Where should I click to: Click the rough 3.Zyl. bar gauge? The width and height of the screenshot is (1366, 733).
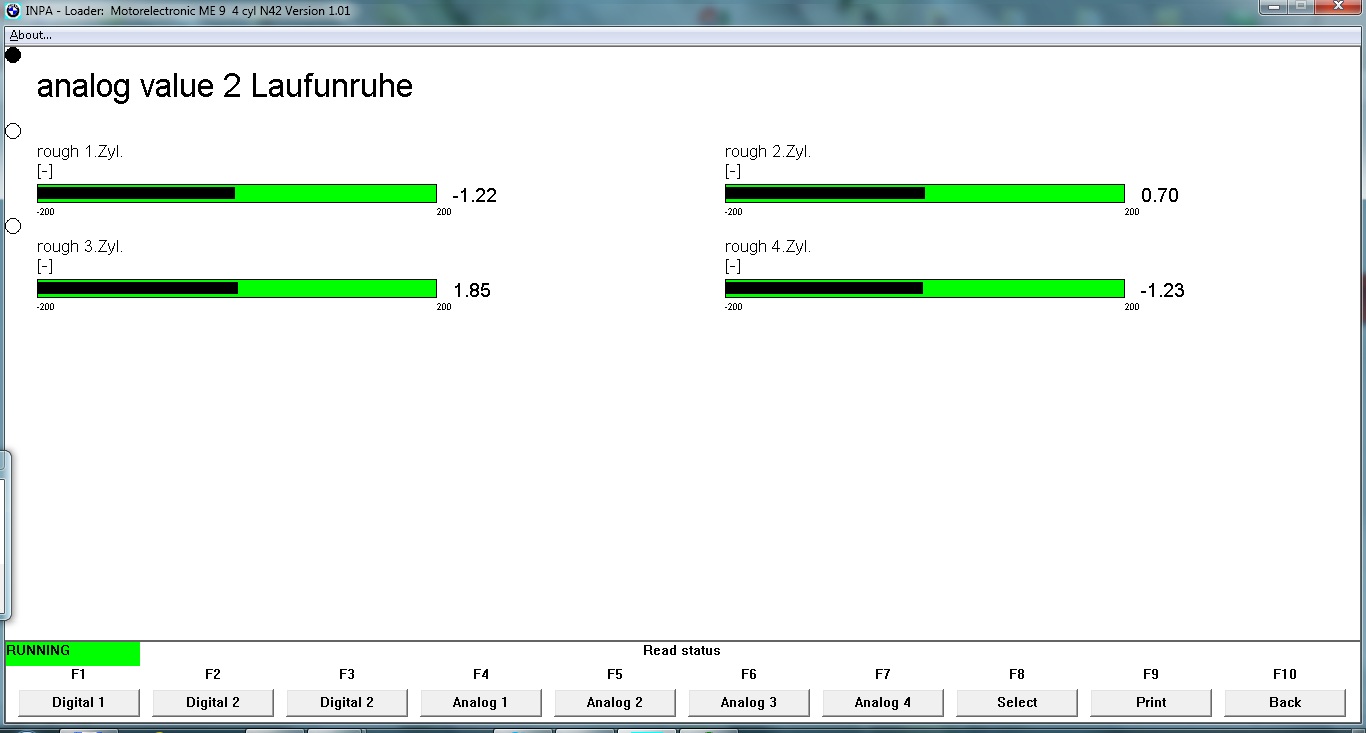(237, 288)
